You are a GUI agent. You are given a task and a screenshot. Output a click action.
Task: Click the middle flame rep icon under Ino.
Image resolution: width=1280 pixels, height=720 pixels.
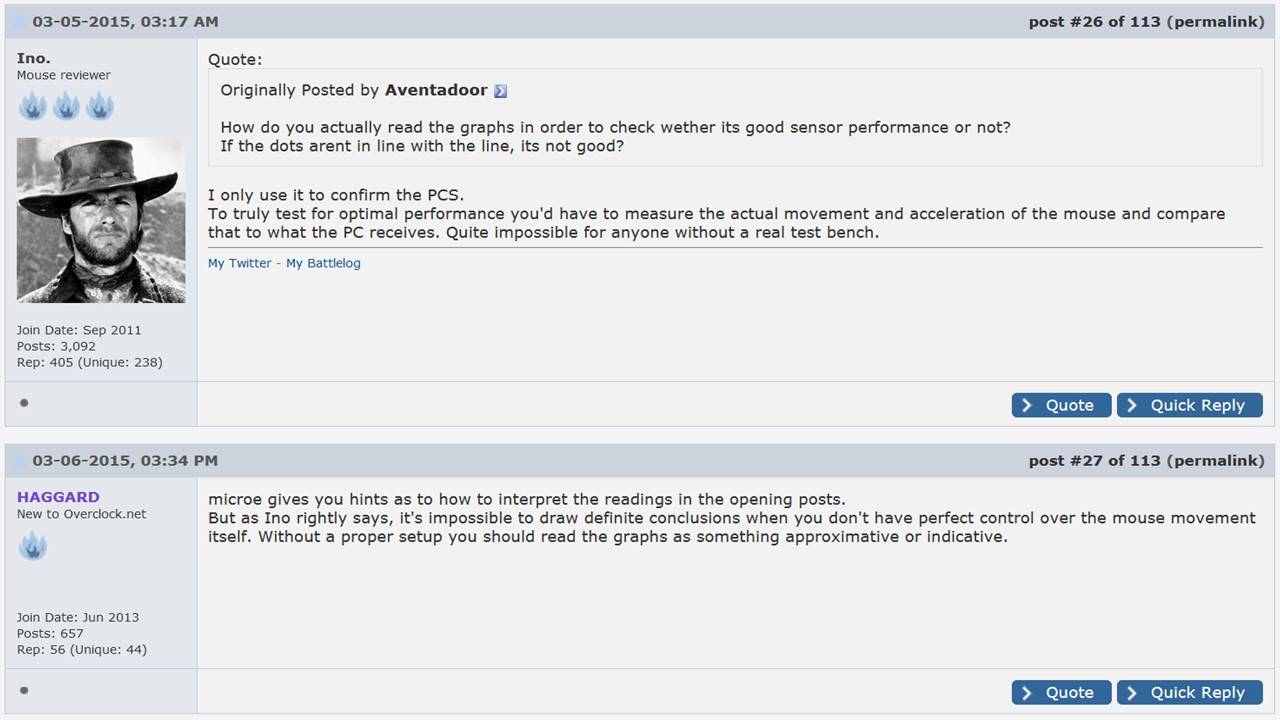66,105
